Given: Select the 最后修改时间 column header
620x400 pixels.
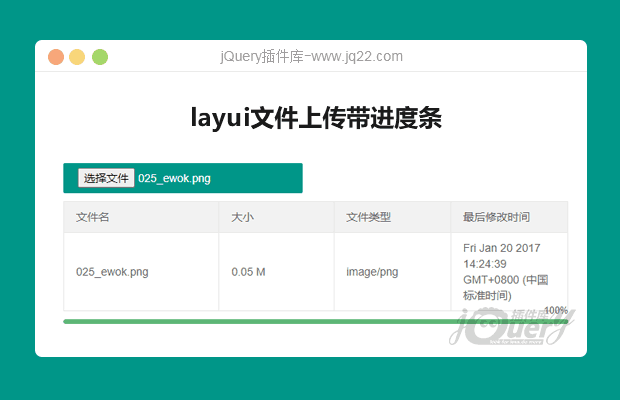Looking at the screenshot, I should pyautogui.click(x=496, y=217).
